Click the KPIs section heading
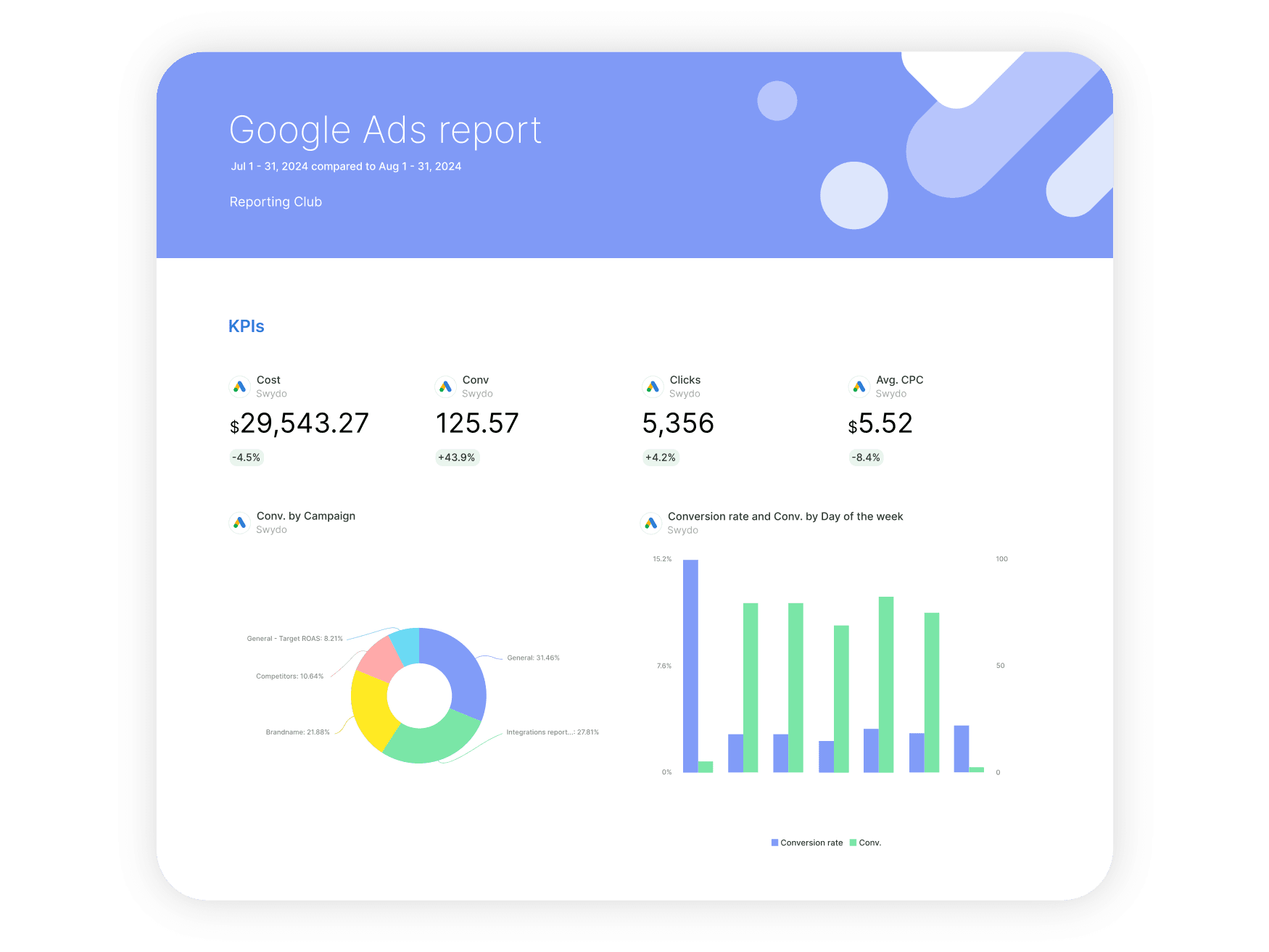The height and width of the screenshot is (952, 1269). [x=247, y=326]
